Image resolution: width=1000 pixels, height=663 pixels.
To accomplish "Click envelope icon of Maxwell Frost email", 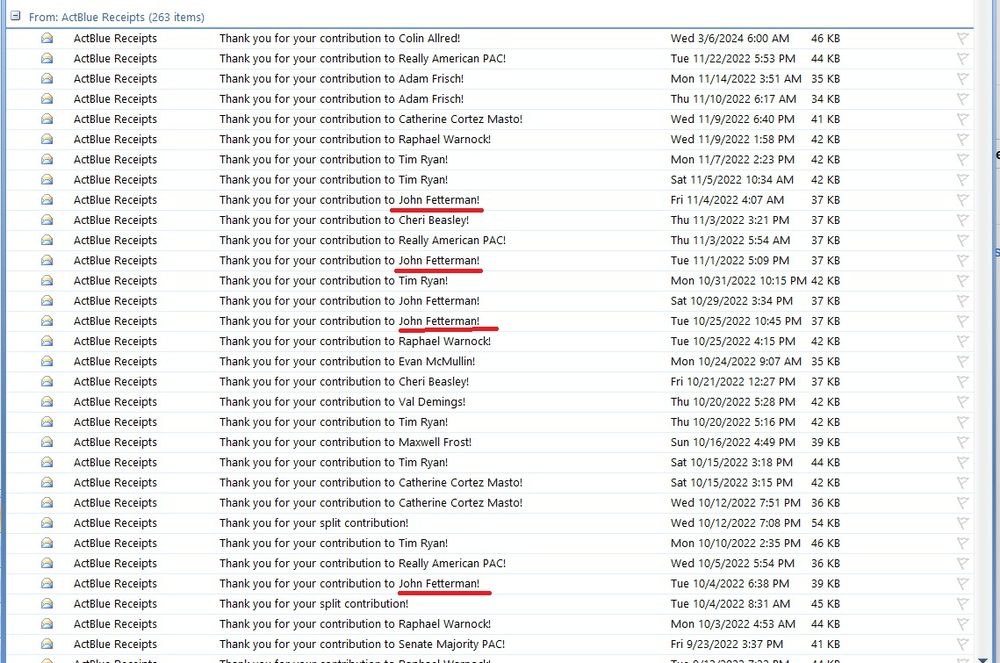I will pyautogui.click(x=47, y=442).
